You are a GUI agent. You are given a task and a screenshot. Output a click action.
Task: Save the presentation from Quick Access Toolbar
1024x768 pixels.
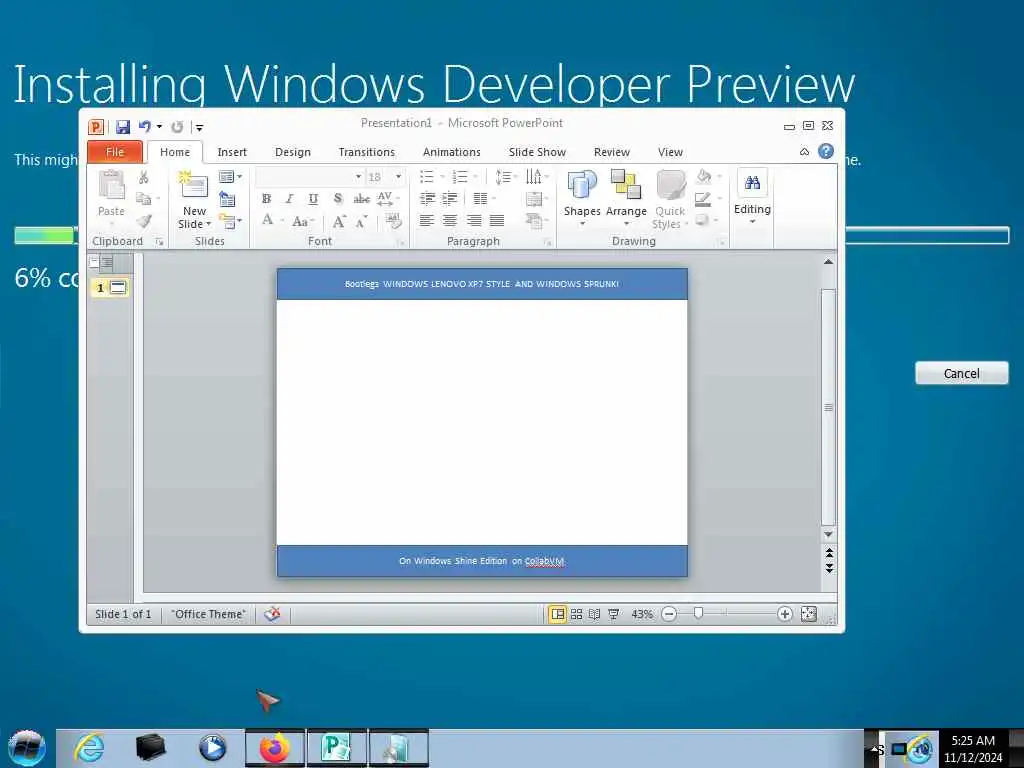point(123,127)
